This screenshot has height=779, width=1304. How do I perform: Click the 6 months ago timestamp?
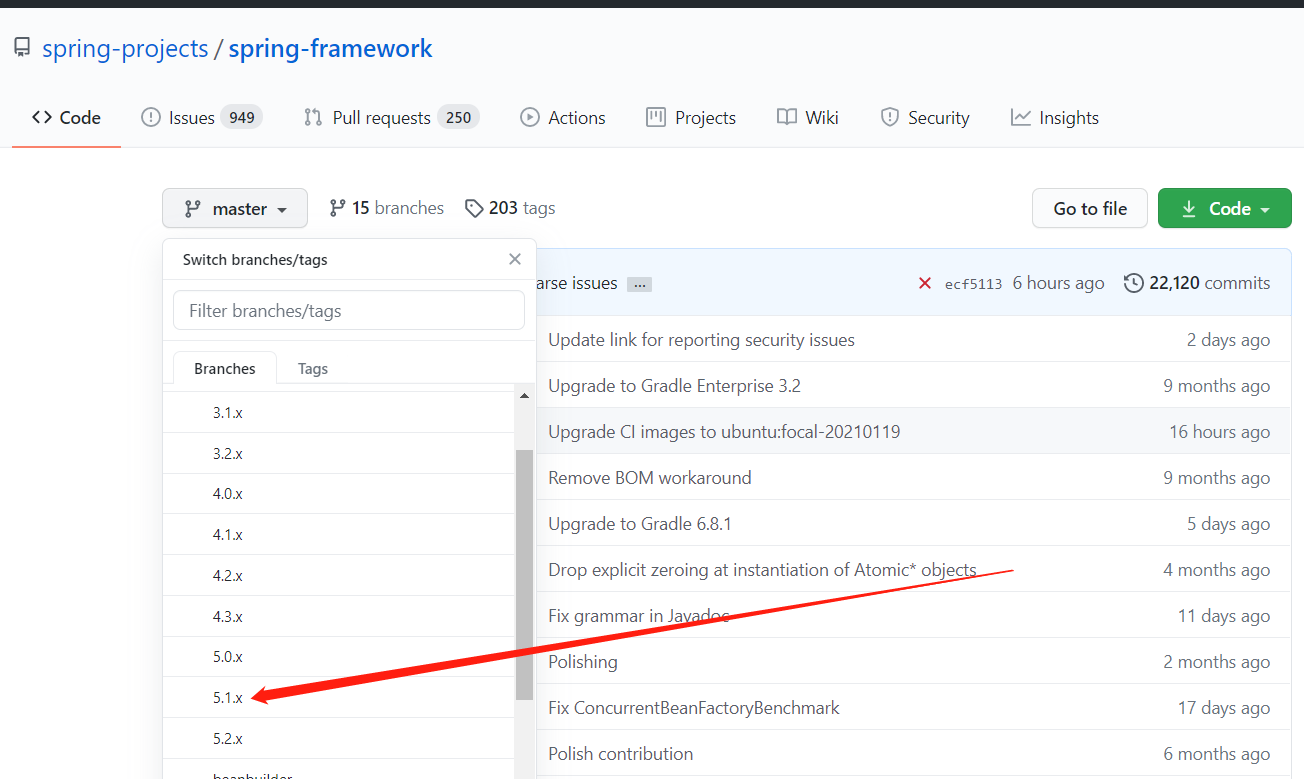click(1217, 754)
